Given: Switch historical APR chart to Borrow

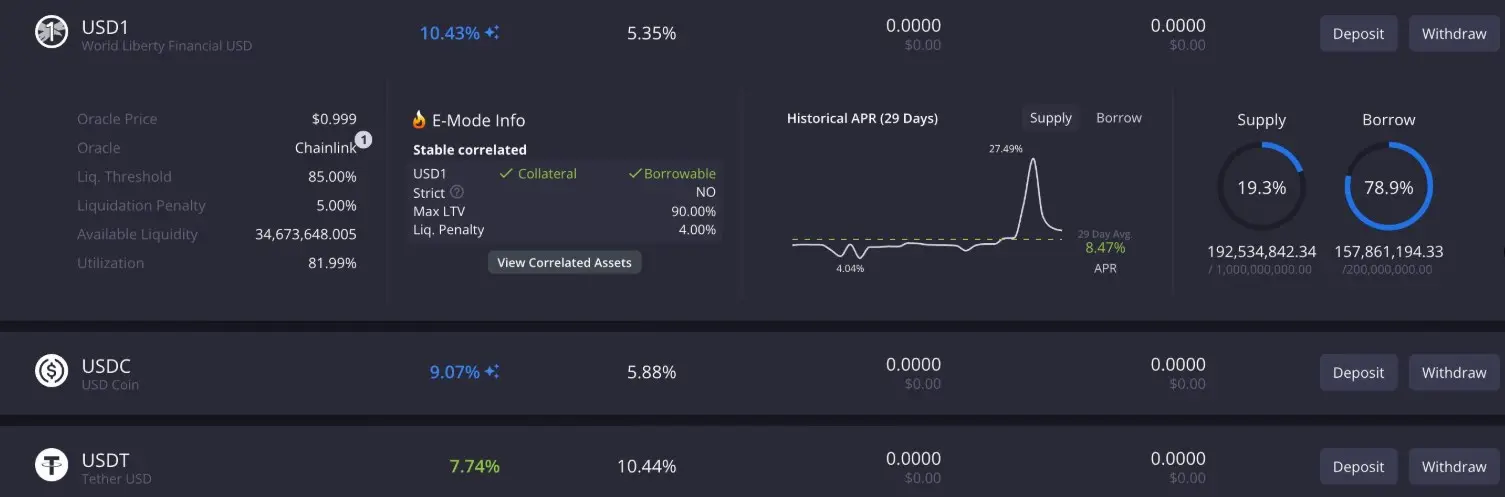Looking at the screenshot, I should point(1118,118).
